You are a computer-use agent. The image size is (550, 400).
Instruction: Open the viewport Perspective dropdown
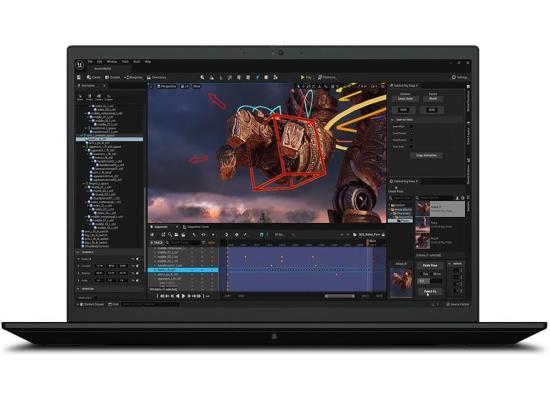tap(166, 86)
